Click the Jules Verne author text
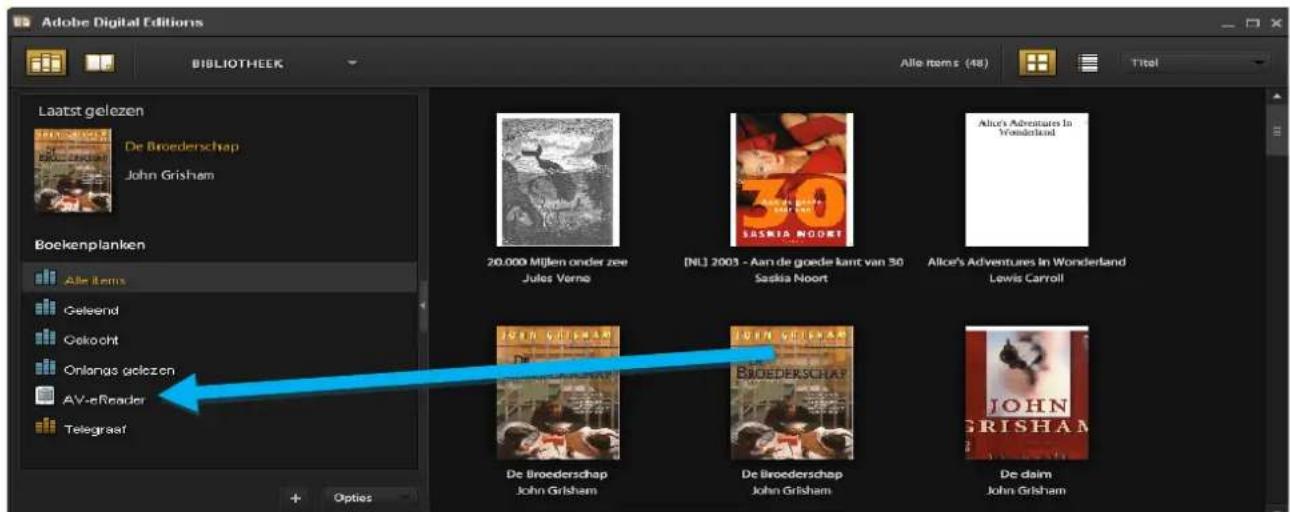The height and width of the screenshot is (512, 1290). click(x=558, y=277)
